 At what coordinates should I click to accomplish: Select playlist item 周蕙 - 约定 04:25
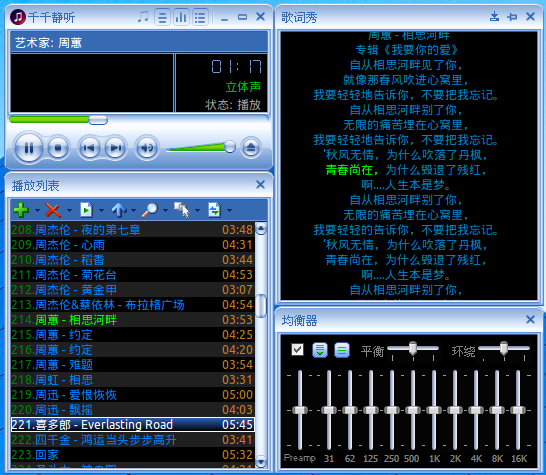click(133, 335)
